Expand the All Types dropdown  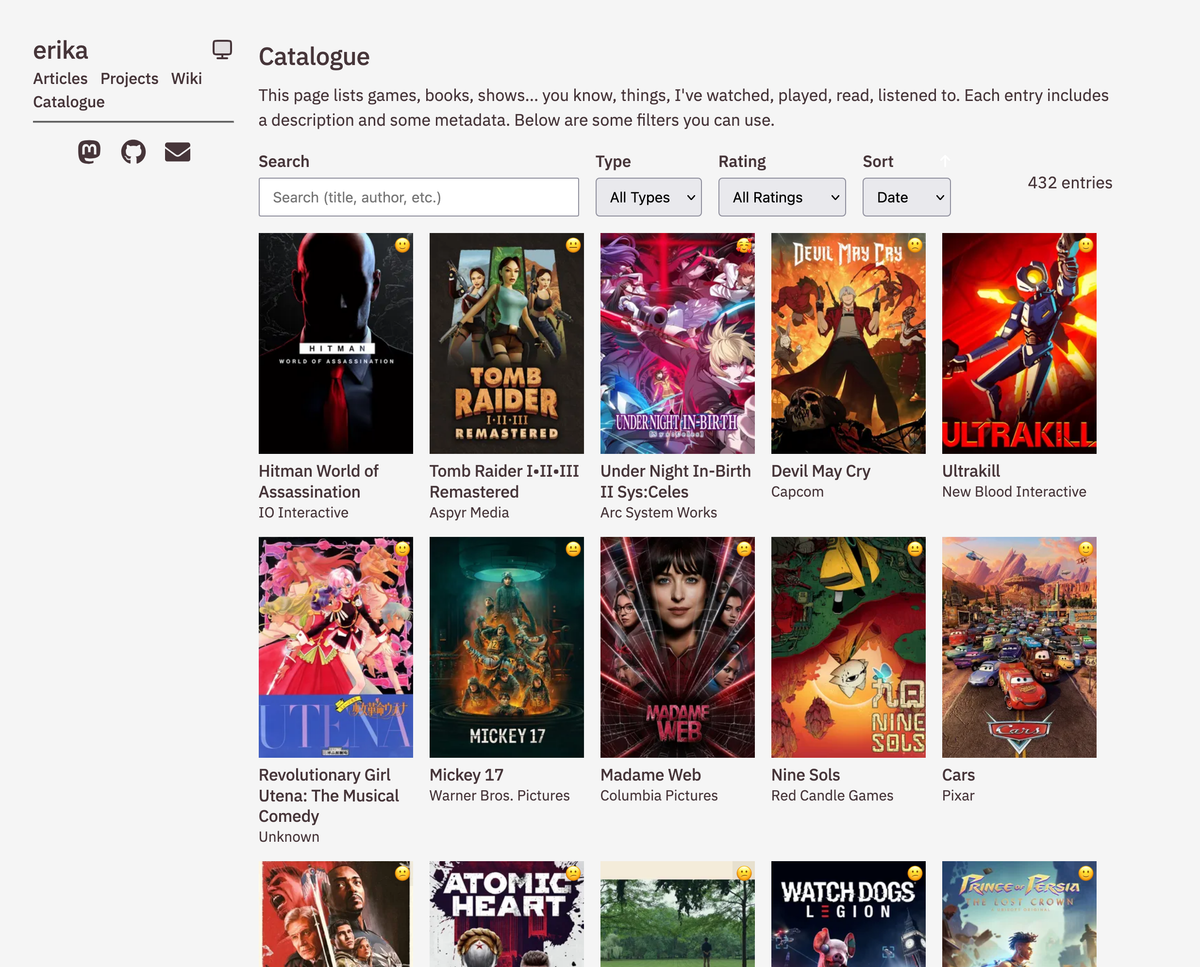[x=648, y=197]
